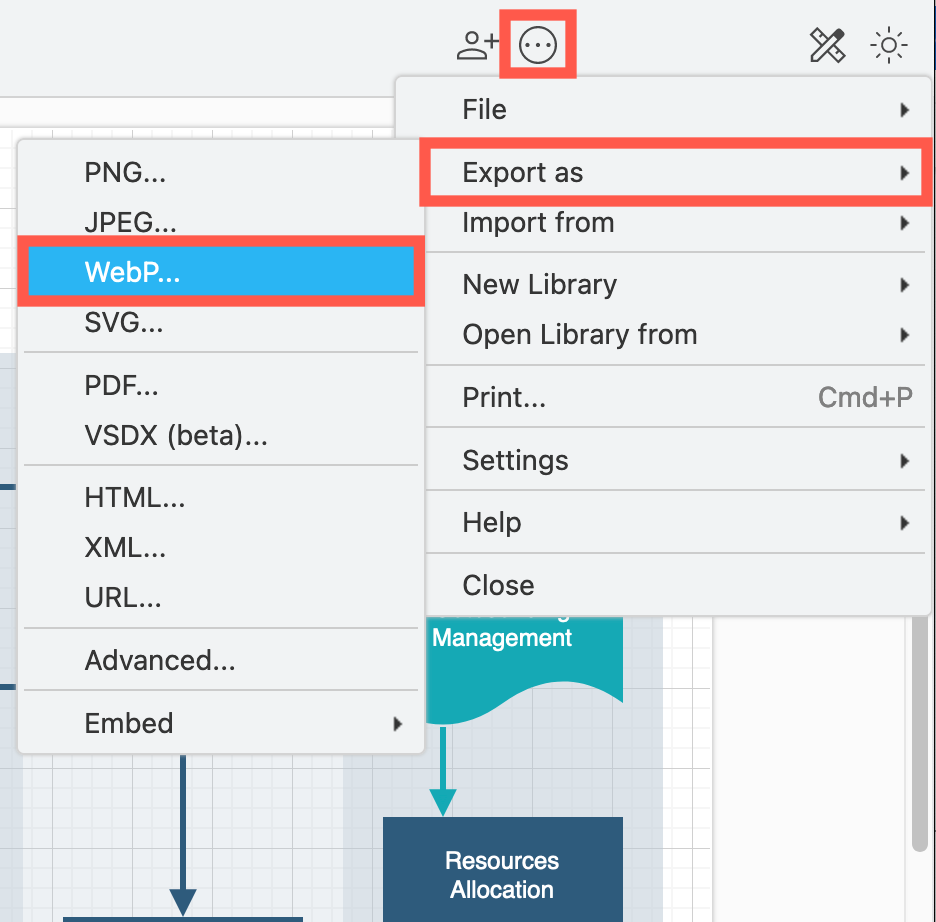Open the three-dot overflow menu
Viewport: 936px width, 922px height.
coord(537,43)
